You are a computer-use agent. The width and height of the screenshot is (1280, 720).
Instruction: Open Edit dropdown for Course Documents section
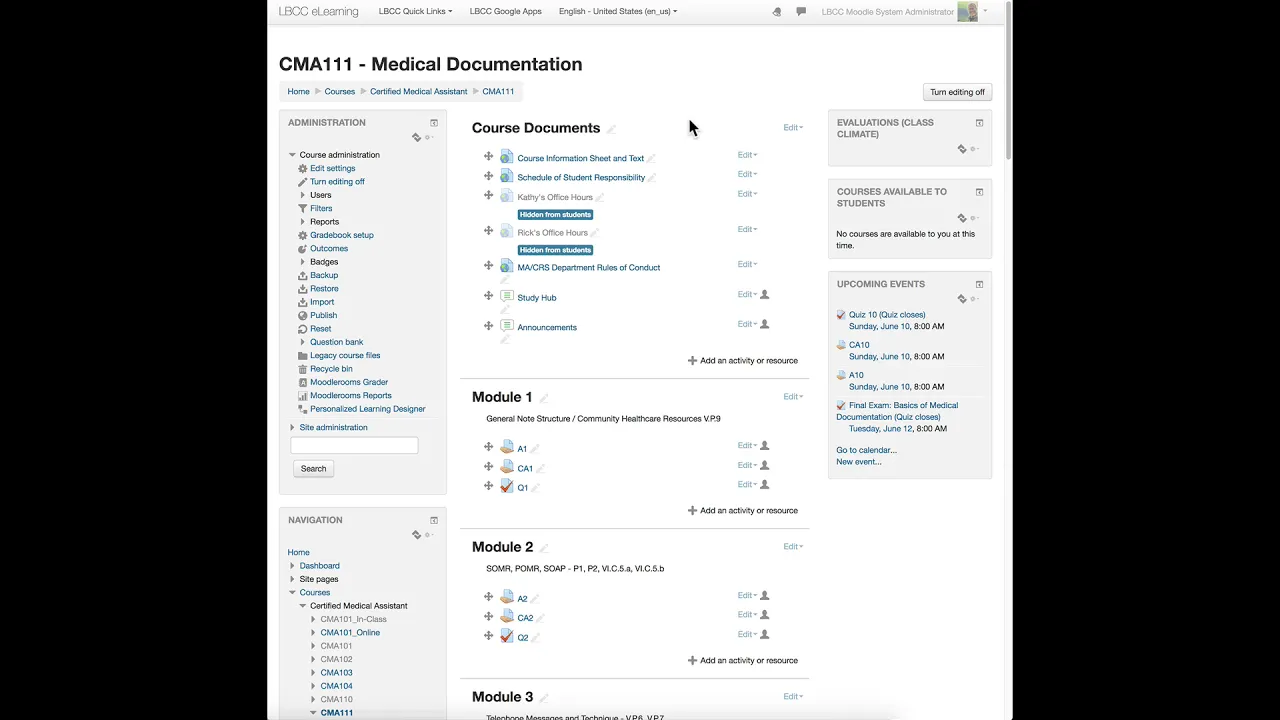(793, 127)
